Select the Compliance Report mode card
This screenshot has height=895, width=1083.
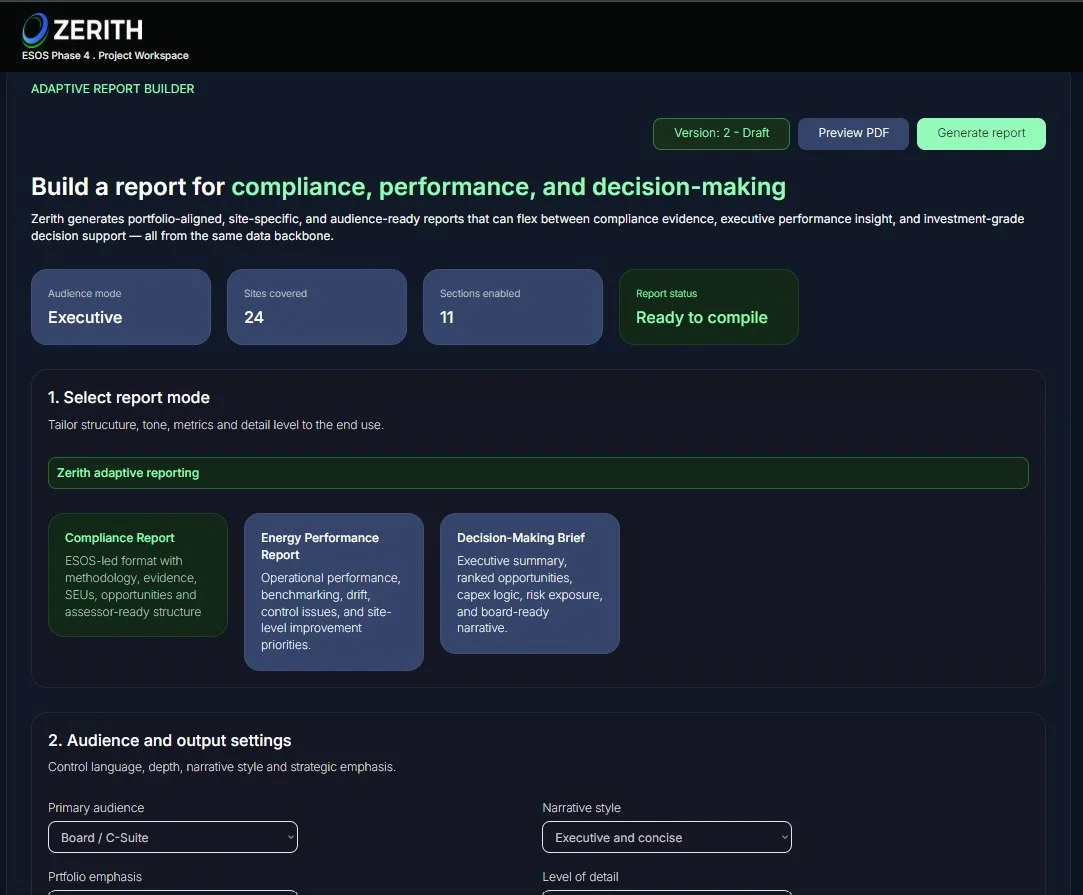pyautogui.click(x=137, y=575)
